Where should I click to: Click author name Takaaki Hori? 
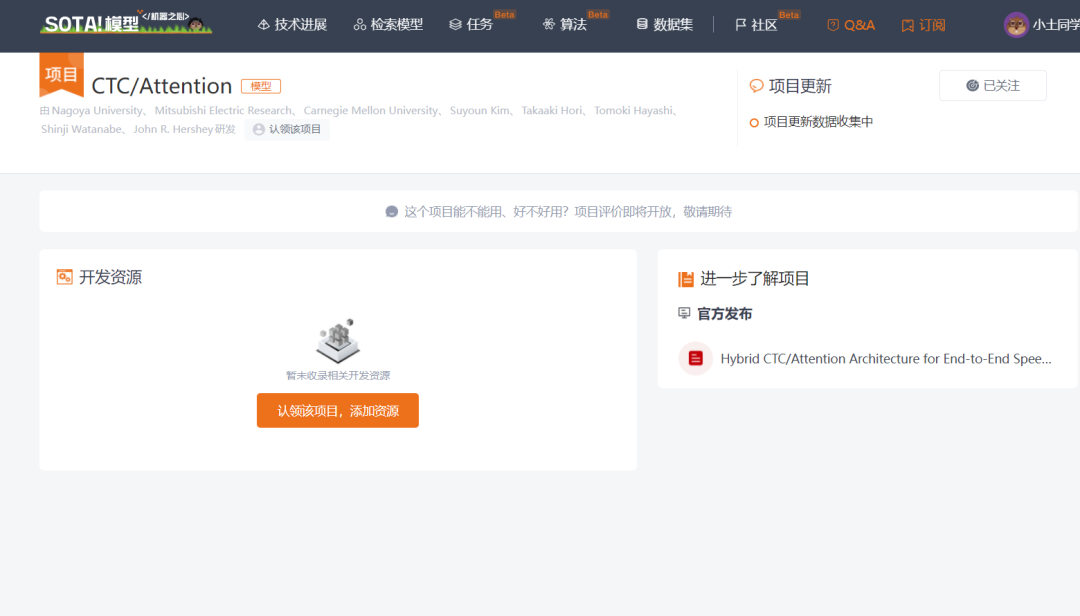[552, 110]
